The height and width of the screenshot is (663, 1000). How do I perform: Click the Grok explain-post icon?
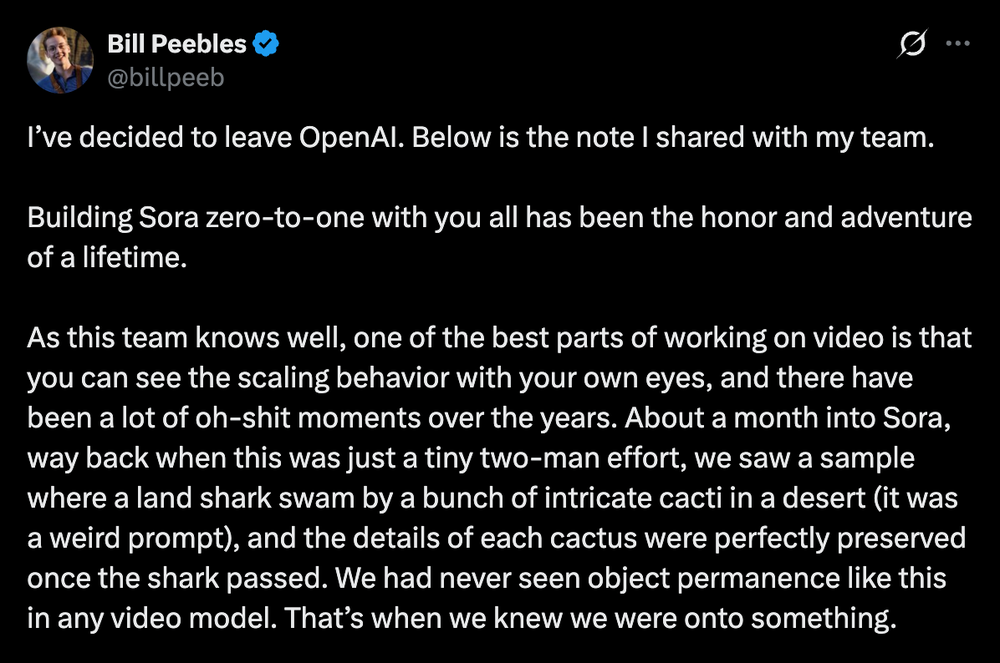coord(911,44)
